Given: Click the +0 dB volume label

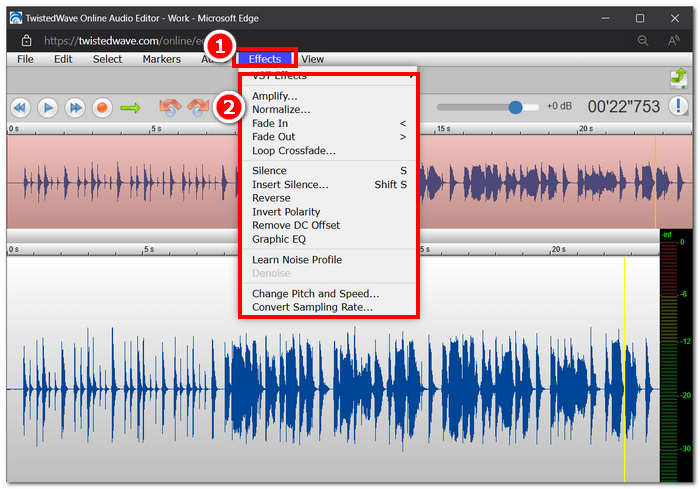Looking at the screenshot, I should (559, 106).
